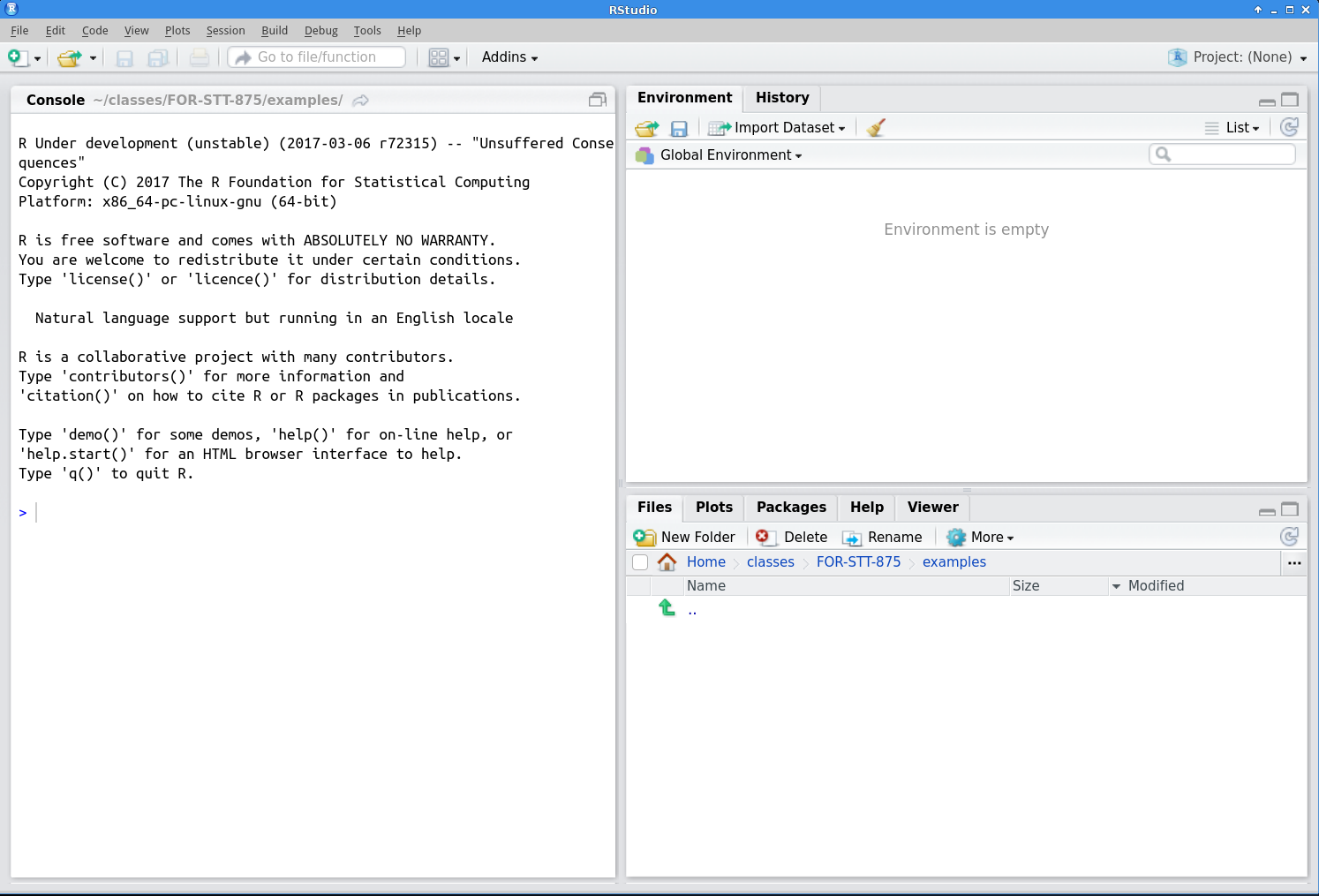Screen dimensions: 1319x896
Task: Click the Open File folder icon
Action: 70,58
